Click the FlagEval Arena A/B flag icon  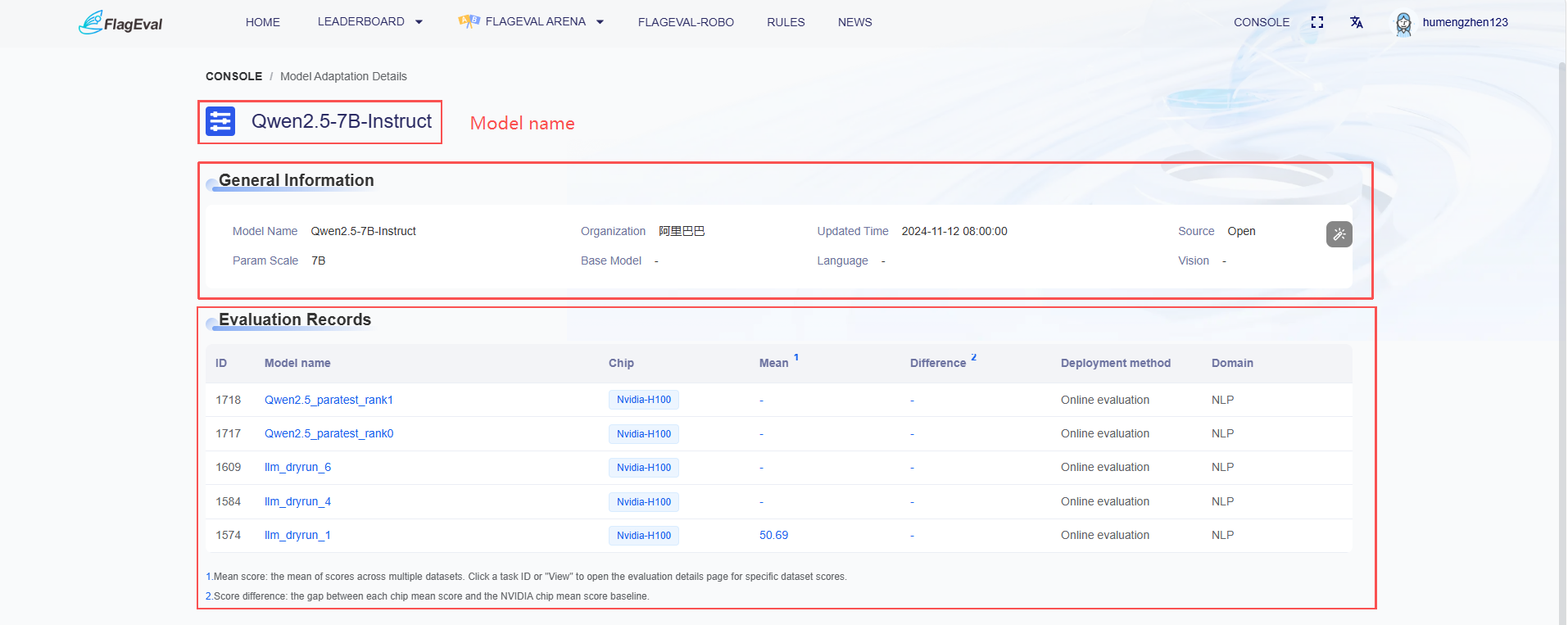point(469,21)
